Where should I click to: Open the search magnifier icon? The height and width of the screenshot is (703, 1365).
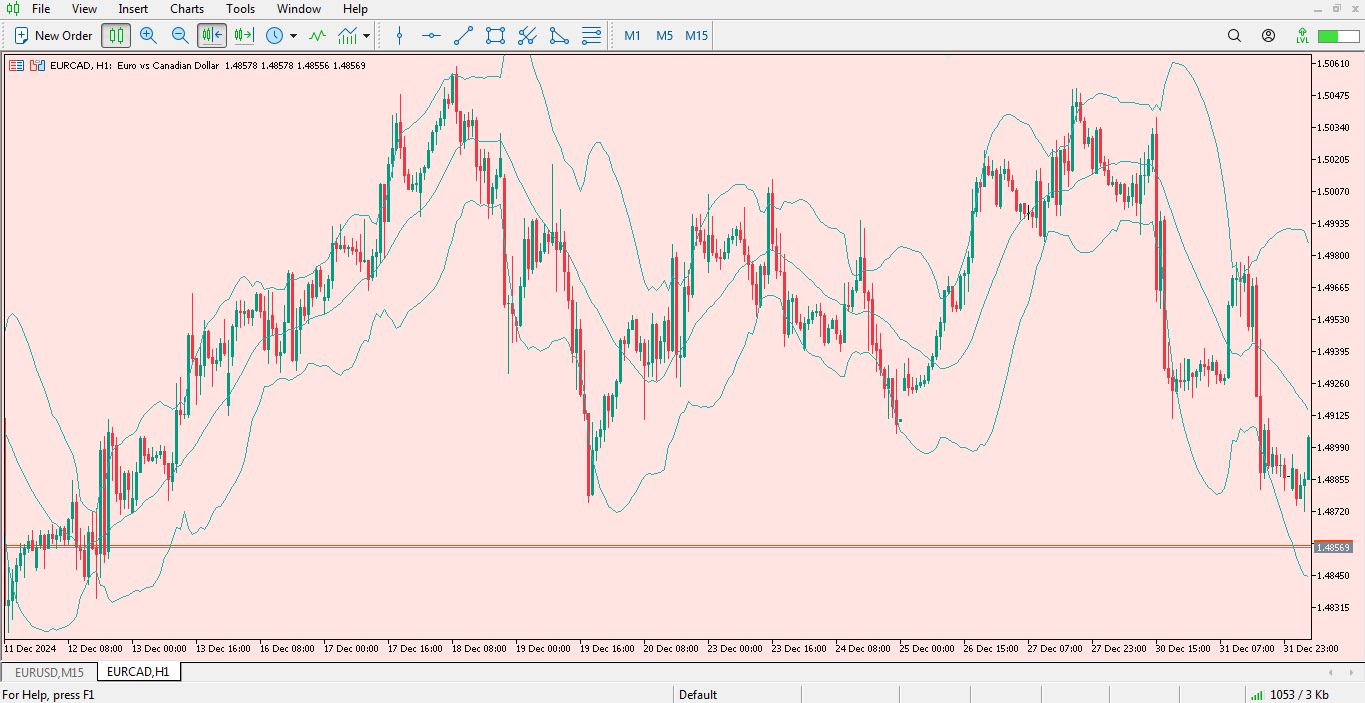coord(1234,36)
